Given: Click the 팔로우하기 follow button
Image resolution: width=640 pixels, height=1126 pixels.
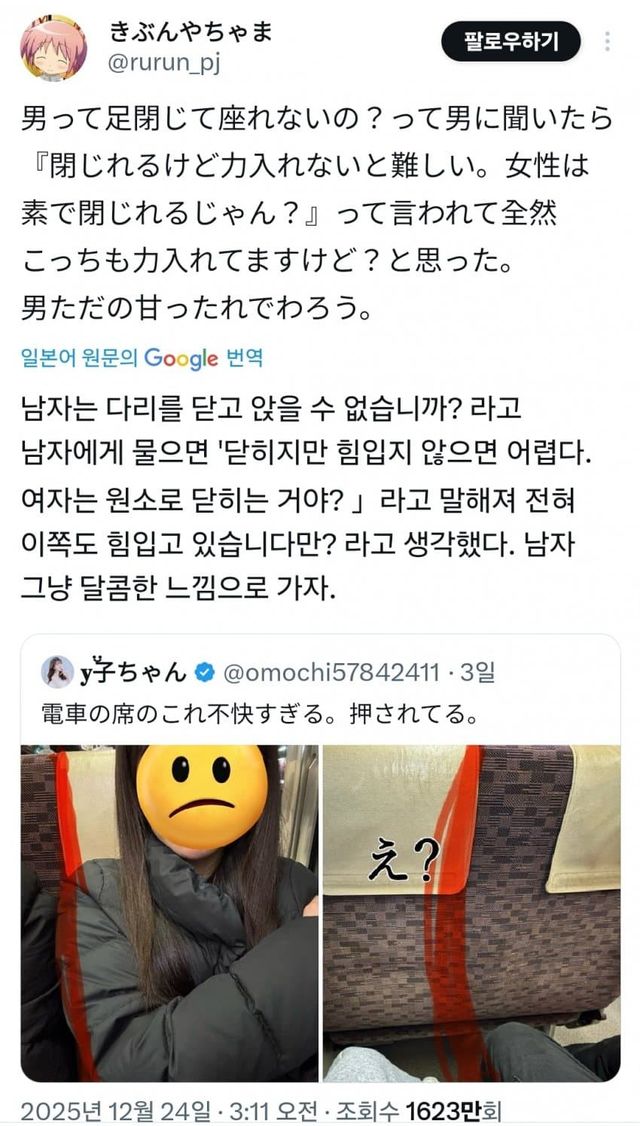Looking at the screenshot, I should click(511, 41).
